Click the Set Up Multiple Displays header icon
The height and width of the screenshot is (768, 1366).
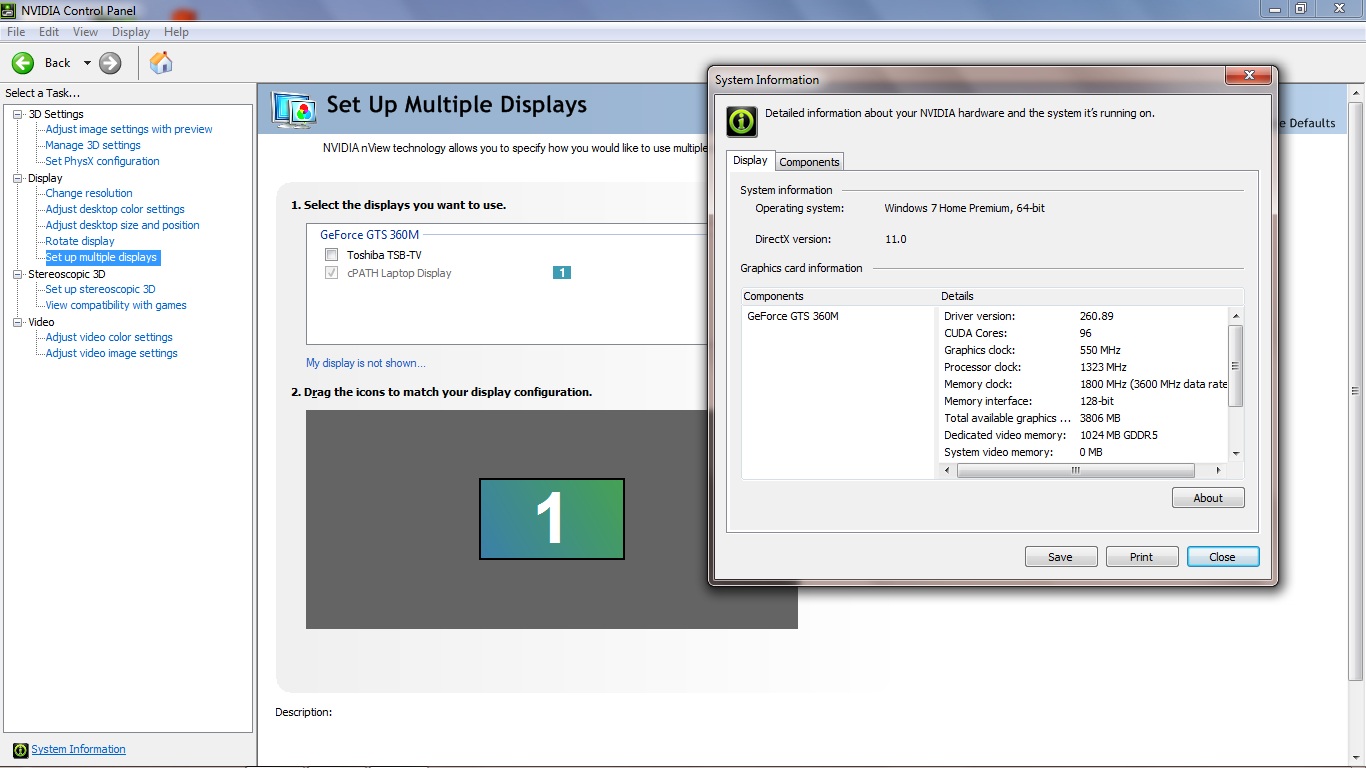click(x=294, y=109)
